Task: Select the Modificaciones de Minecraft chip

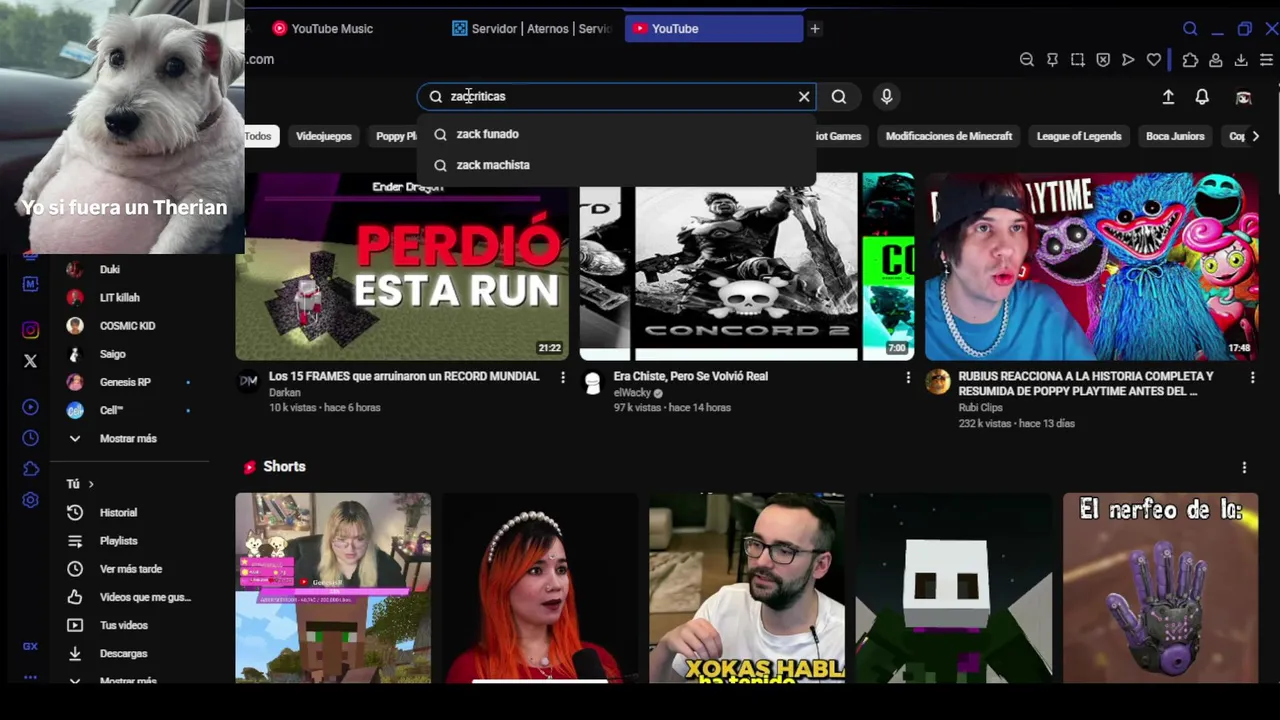Action: tap(949, 136)
